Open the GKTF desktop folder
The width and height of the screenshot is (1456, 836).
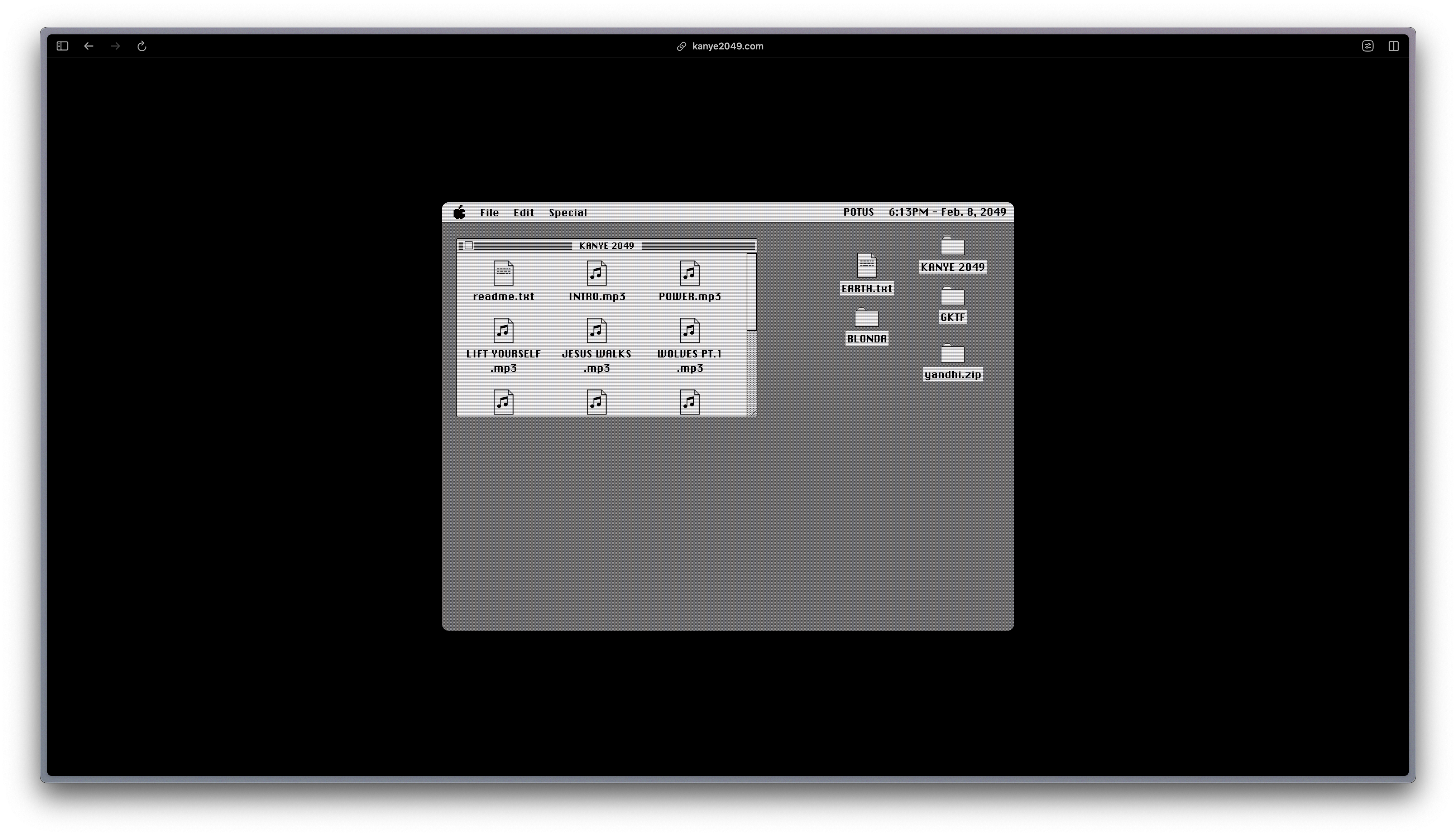[953, 297]
